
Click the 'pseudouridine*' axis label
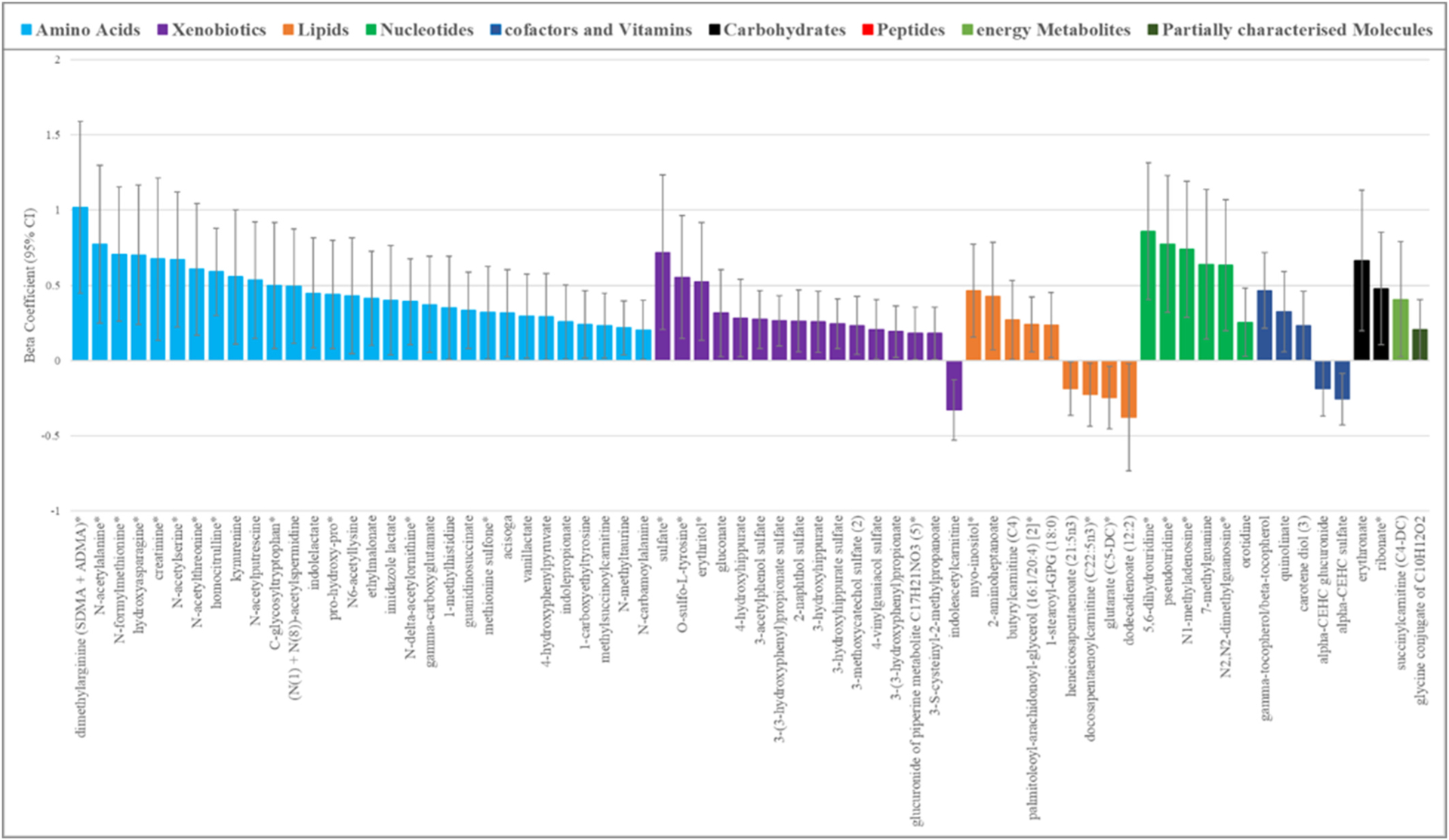click(x=1168, y=561)
